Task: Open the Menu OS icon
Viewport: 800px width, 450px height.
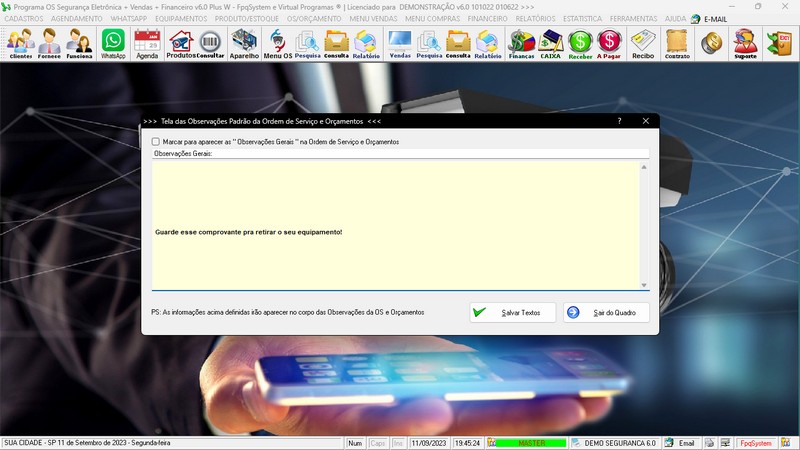Action: pyautogui.click(x=278, y=43)
